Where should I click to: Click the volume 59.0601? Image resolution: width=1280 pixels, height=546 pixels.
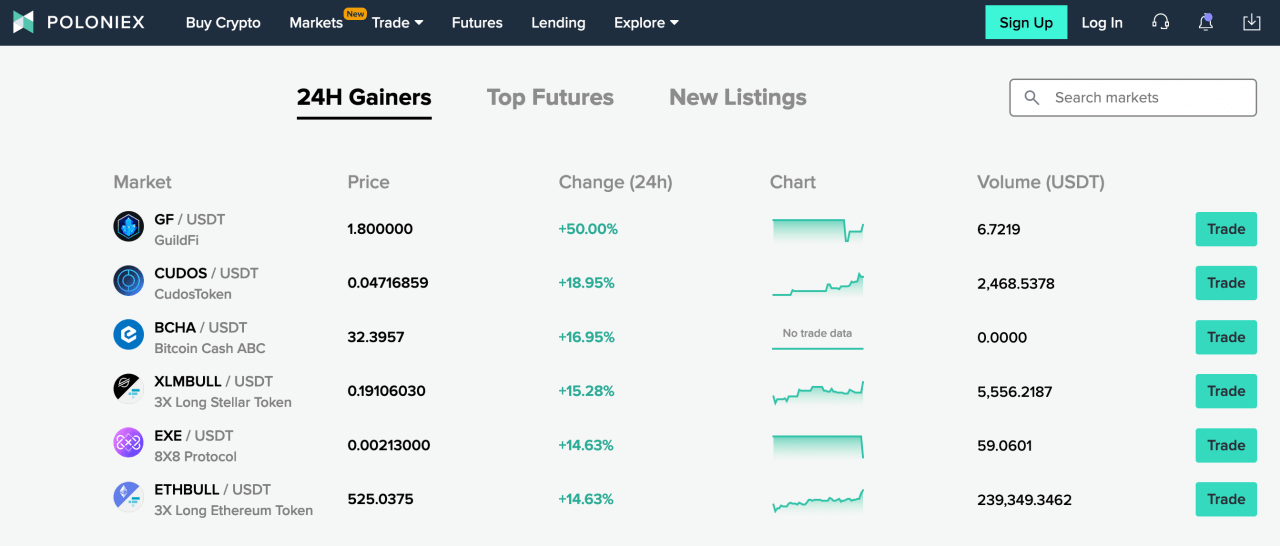pos(1005,445)
